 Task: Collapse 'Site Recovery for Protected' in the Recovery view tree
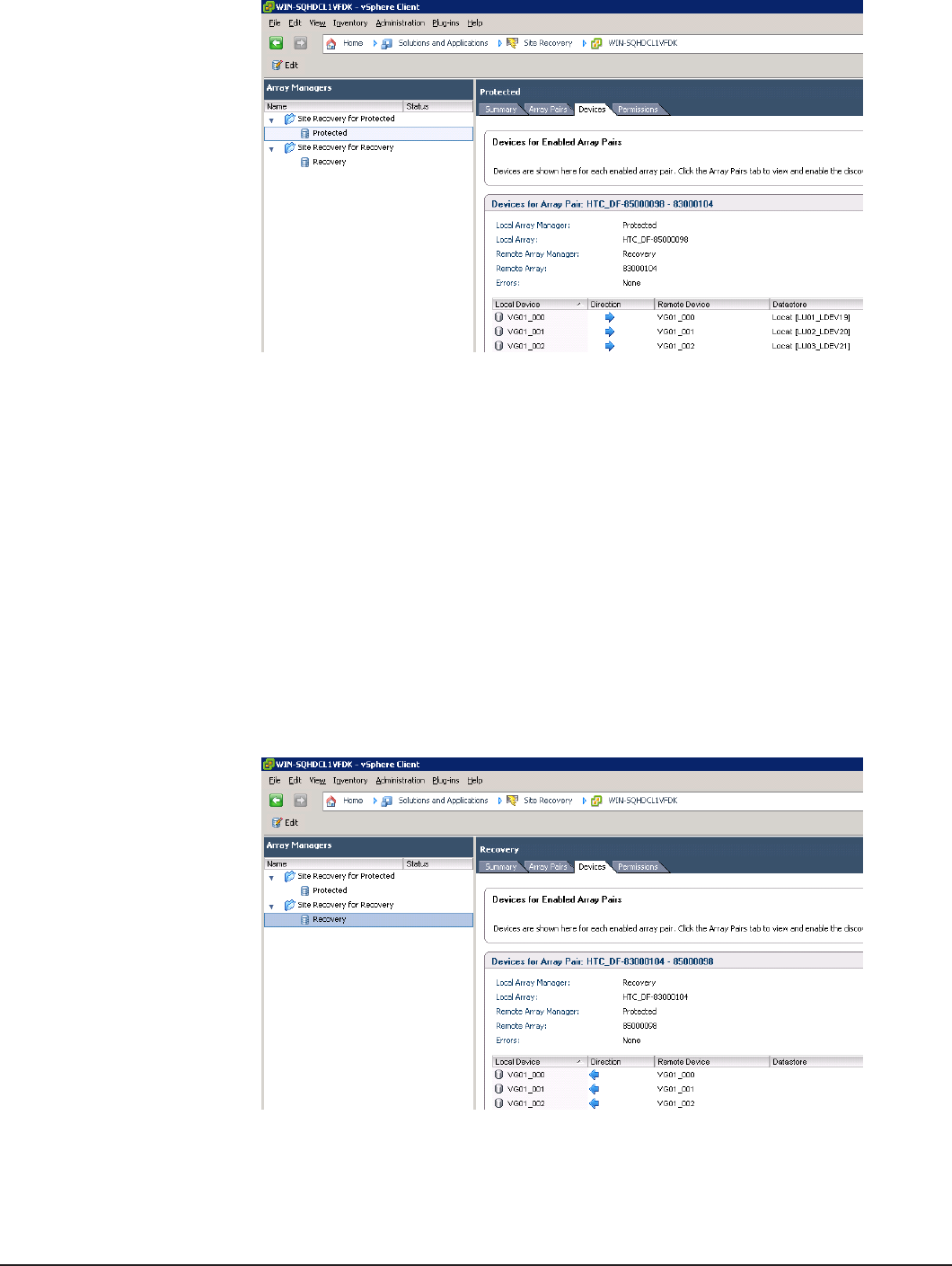click(x=271, y=878)
